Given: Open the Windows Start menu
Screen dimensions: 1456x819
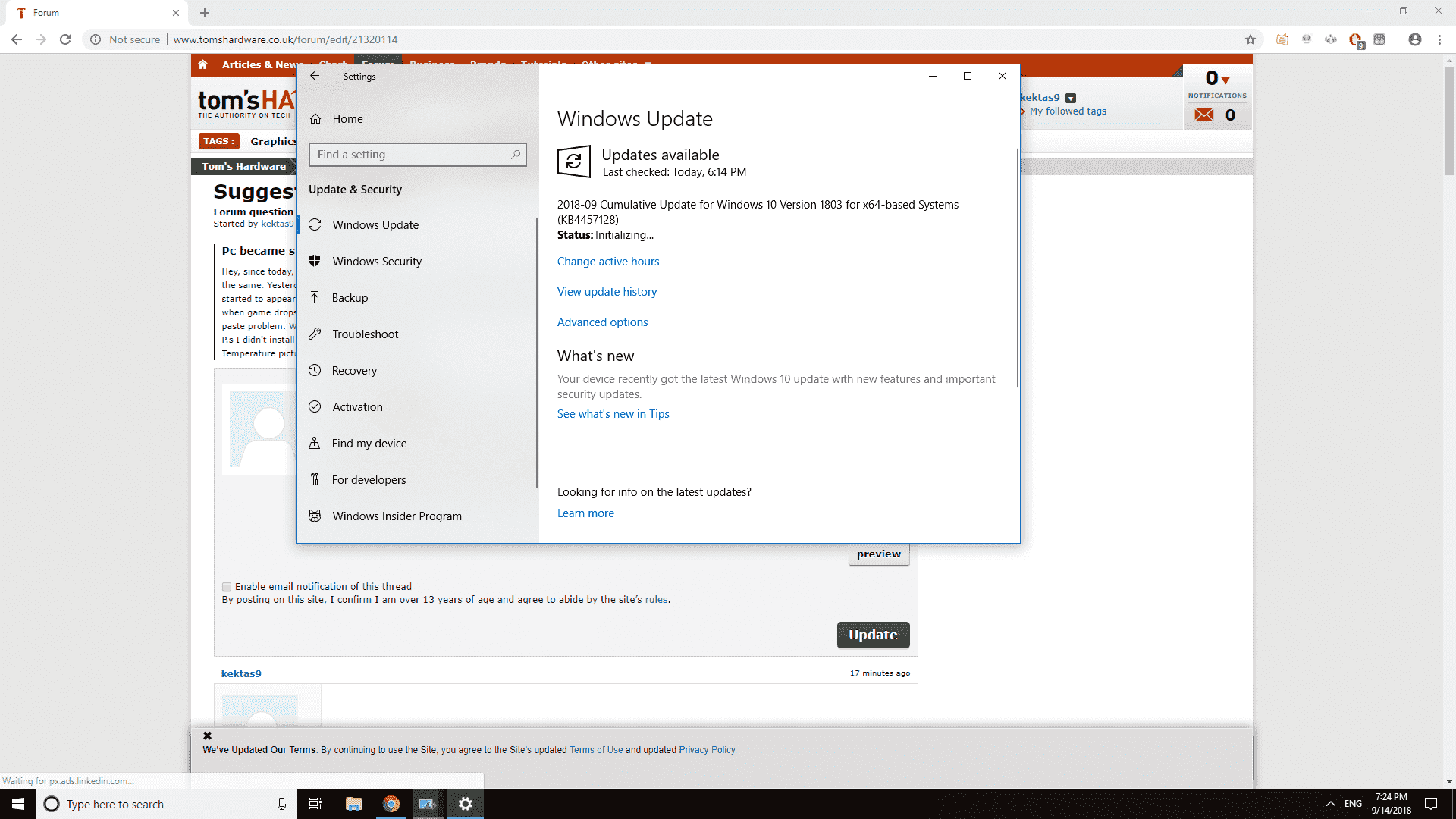Looking at the screenshot, I should (x=18, y=804).
